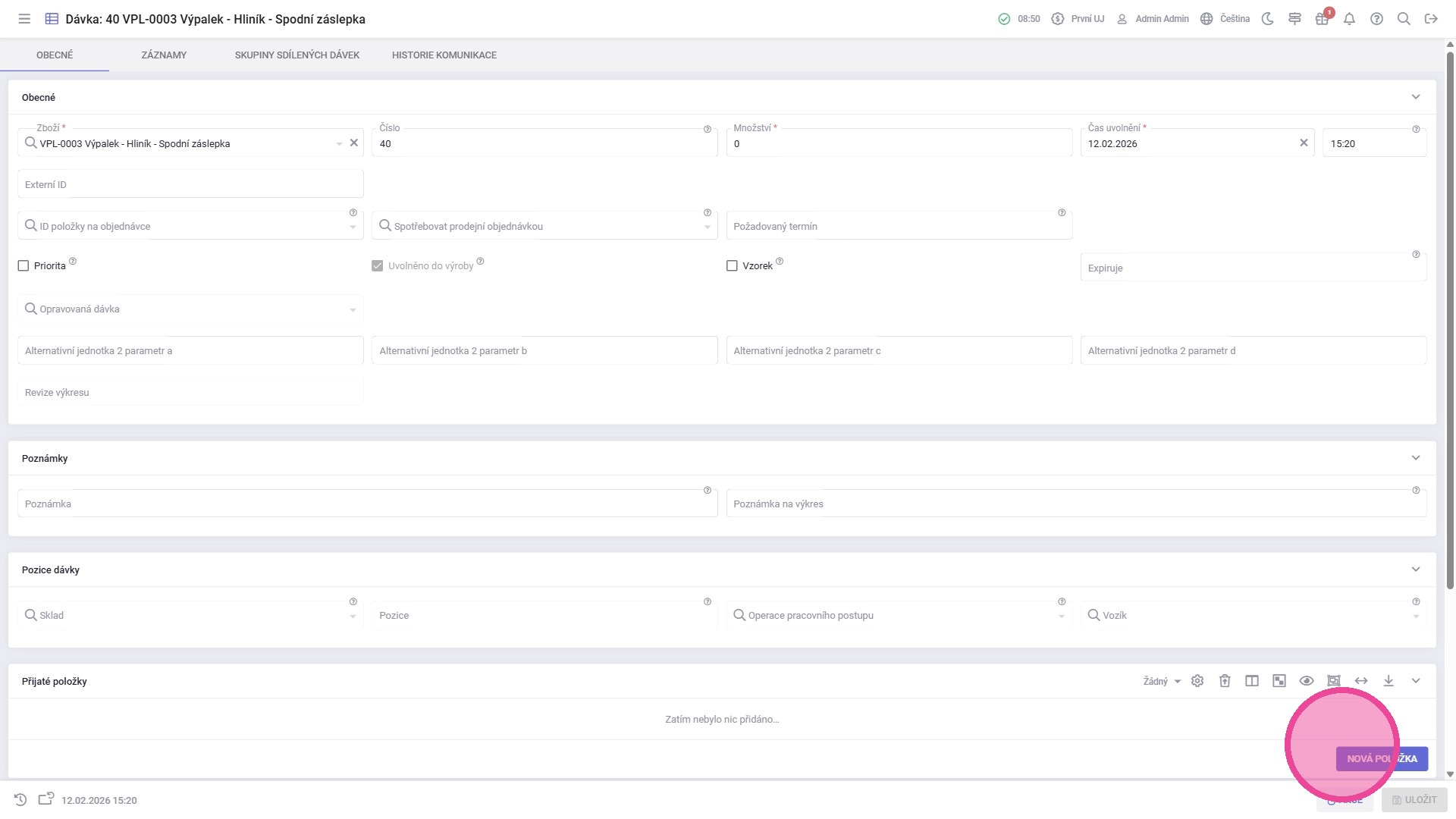
Task: Open the gift box notifications icon
Action: (1322, 19)
